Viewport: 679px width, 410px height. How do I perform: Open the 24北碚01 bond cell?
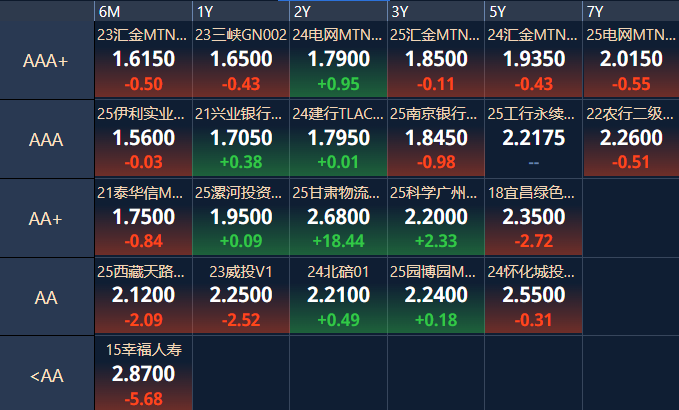click(338, 296)
